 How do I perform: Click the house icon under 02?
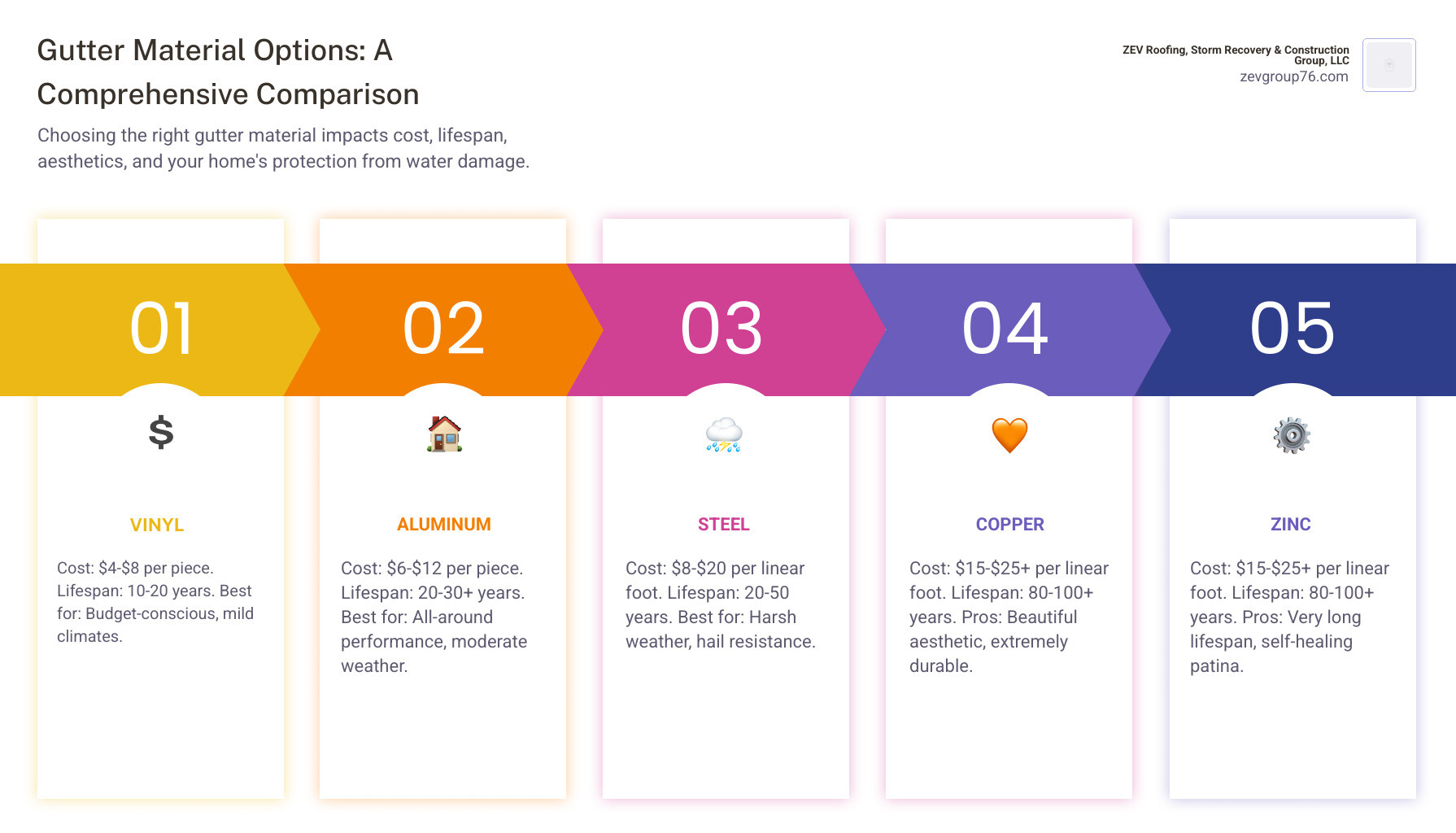tap(444, 434)
